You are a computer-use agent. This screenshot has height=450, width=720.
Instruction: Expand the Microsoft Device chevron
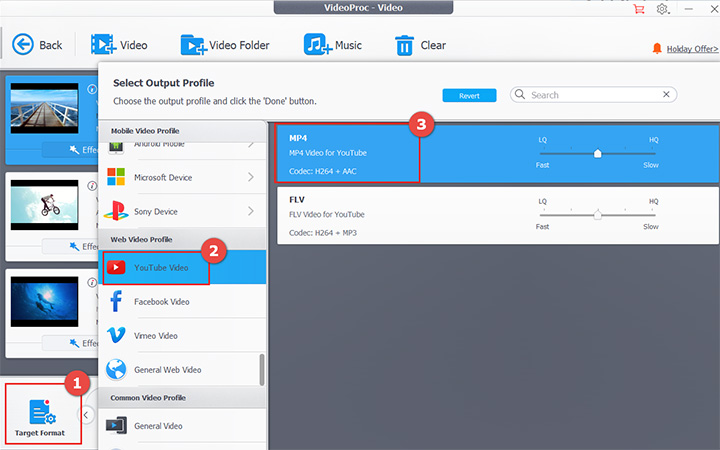(x=251, y=177)
